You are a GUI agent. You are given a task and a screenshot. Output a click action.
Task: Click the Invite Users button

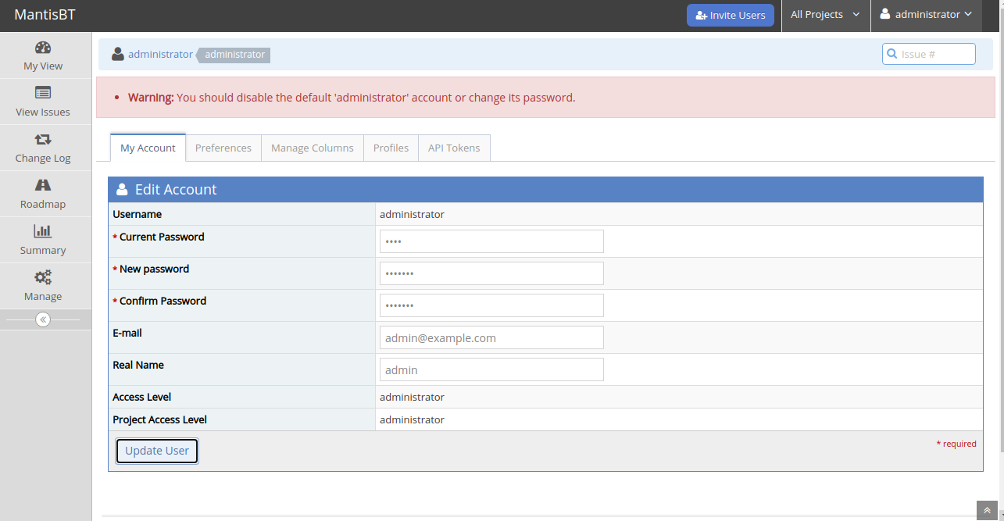[731, 15]
